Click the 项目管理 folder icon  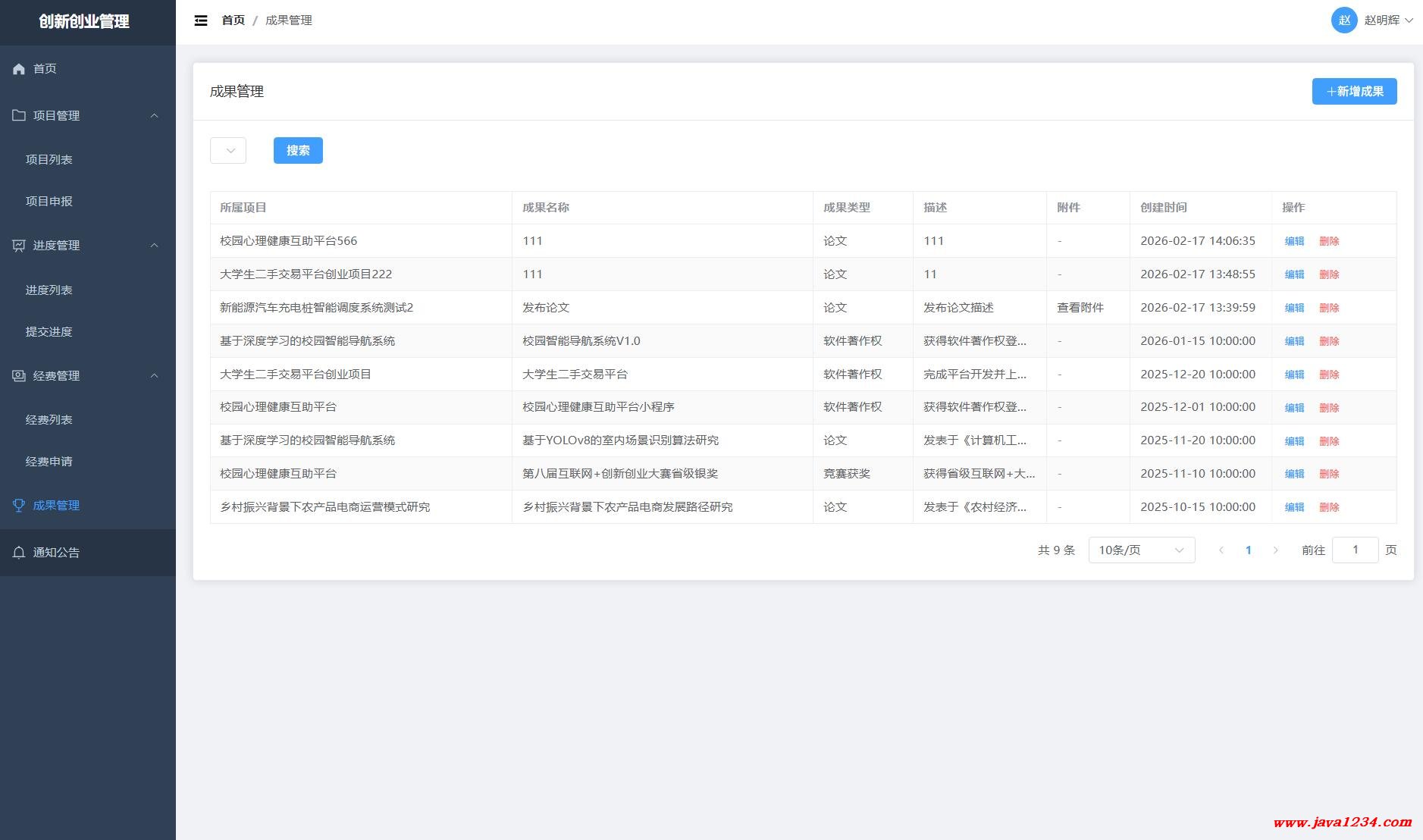(19, 115)
